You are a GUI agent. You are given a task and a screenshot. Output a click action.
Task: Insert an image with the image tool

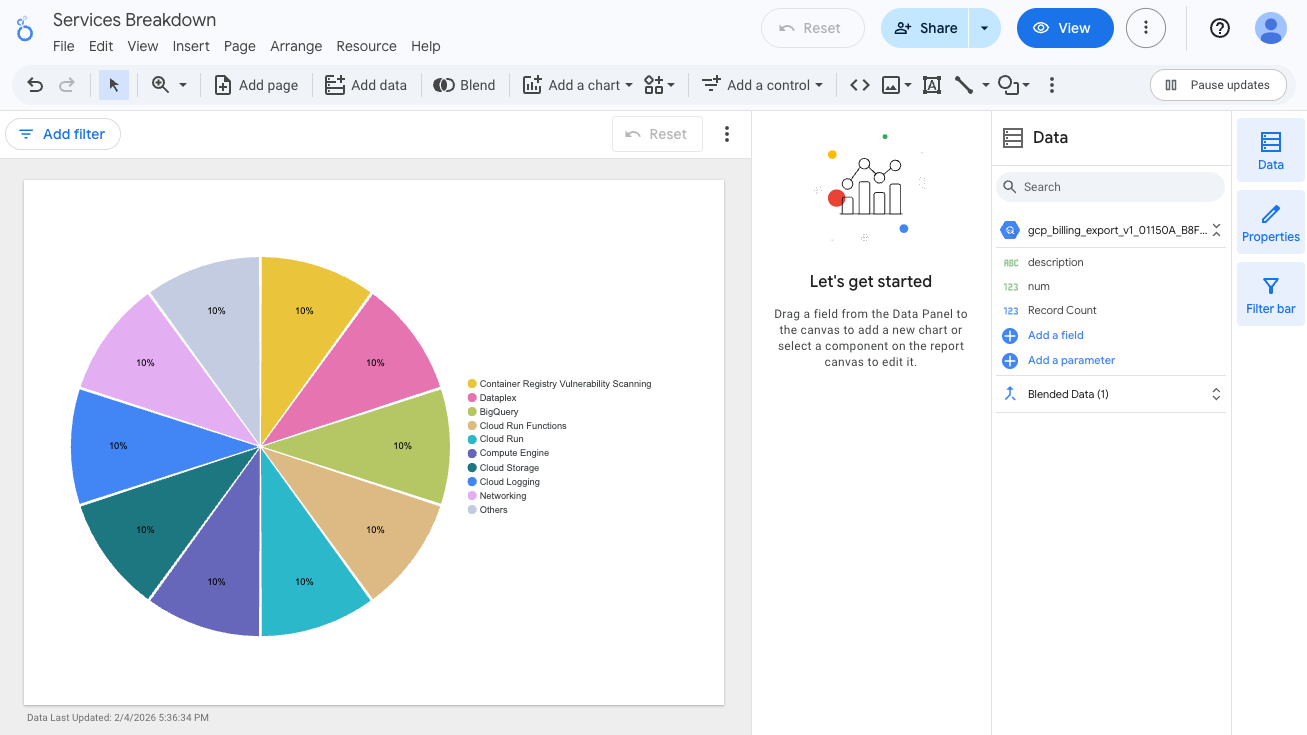pos(891,85)
